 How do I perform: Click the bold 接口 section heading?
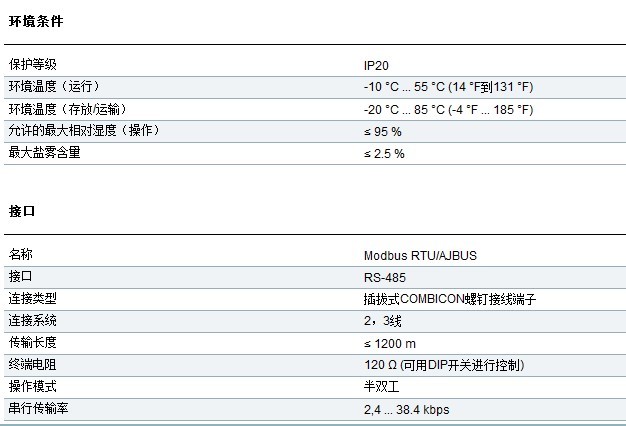[22, 211]
